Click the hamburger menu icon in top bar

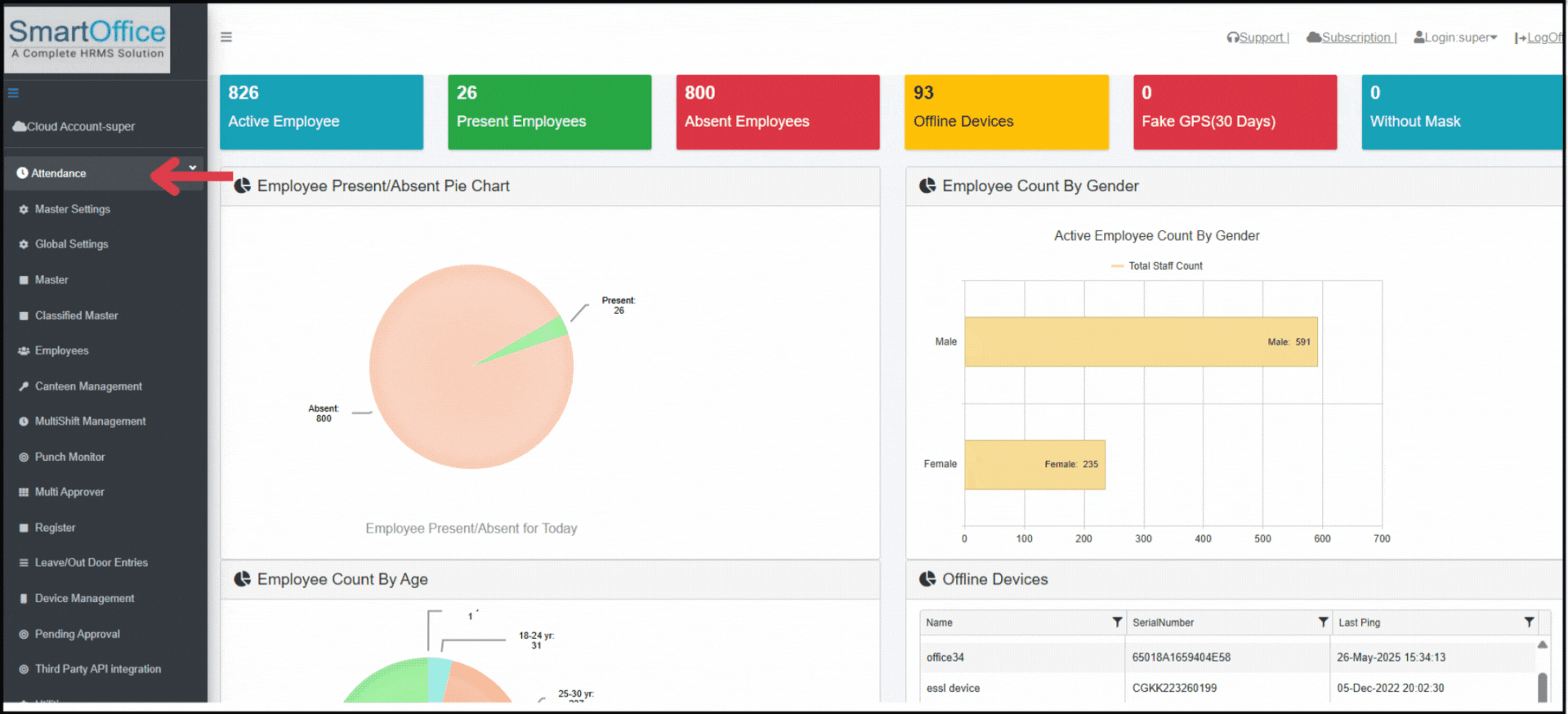tap(226, 37)
